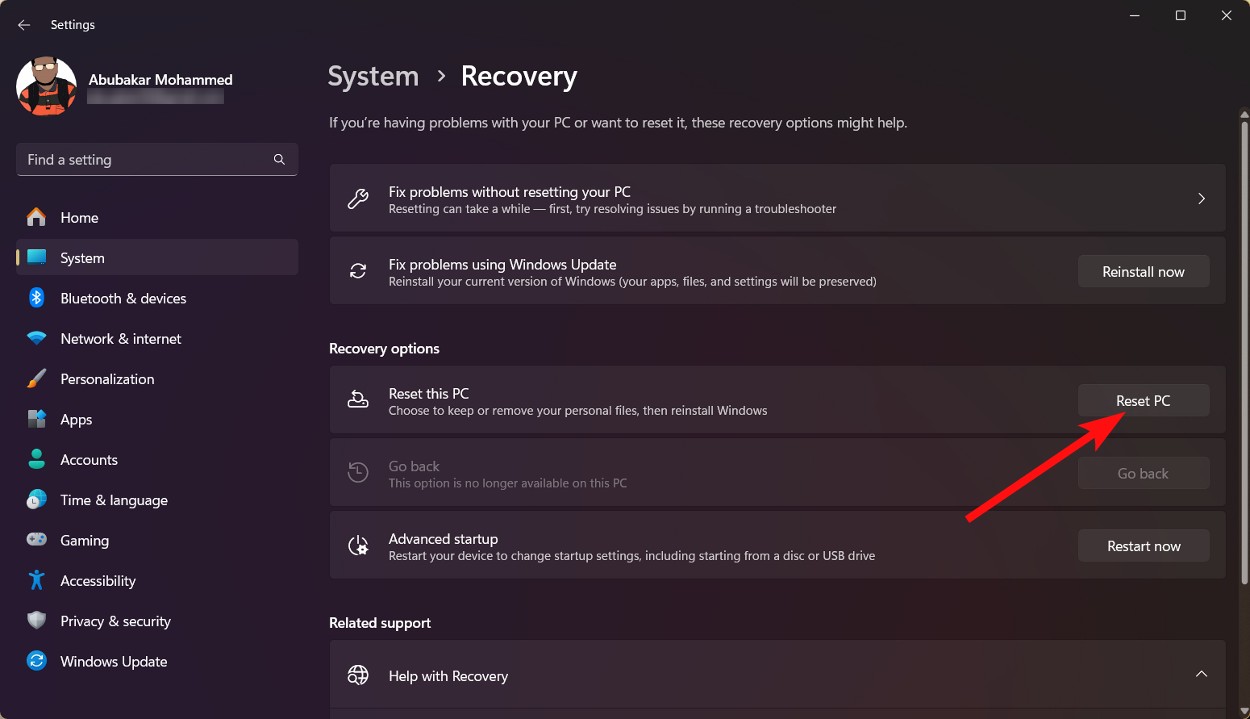Click the Personalization brush icon
The height and width of the screenshot is (719, 1250).
click(x=36, y=379)
